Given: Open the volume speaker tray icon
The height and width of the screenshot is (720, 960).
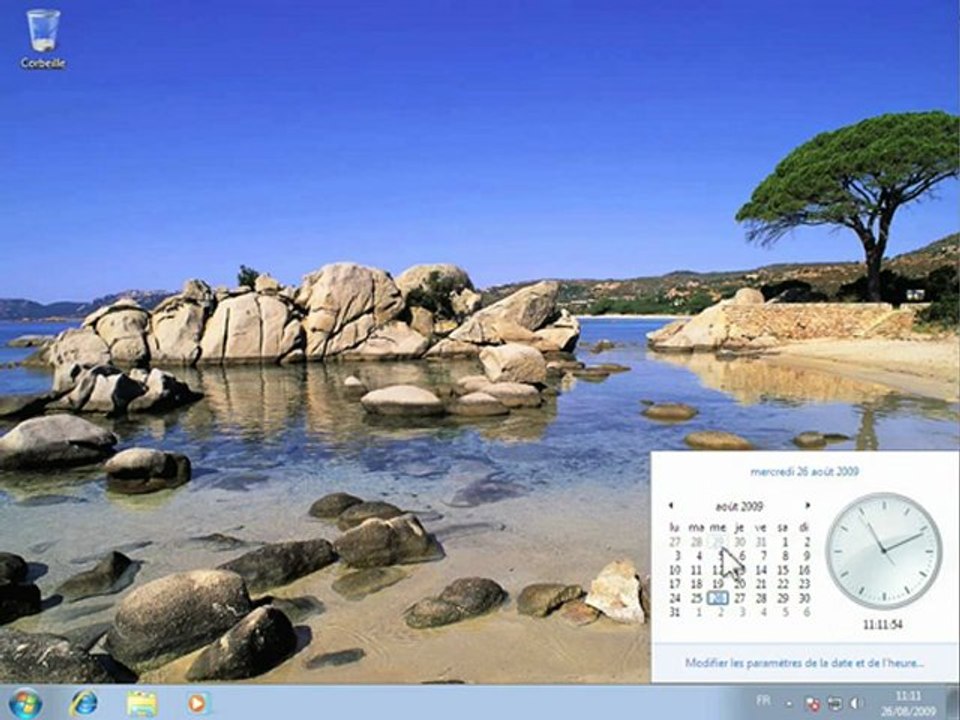Looking at the screenshot, I should pos(855,703).
